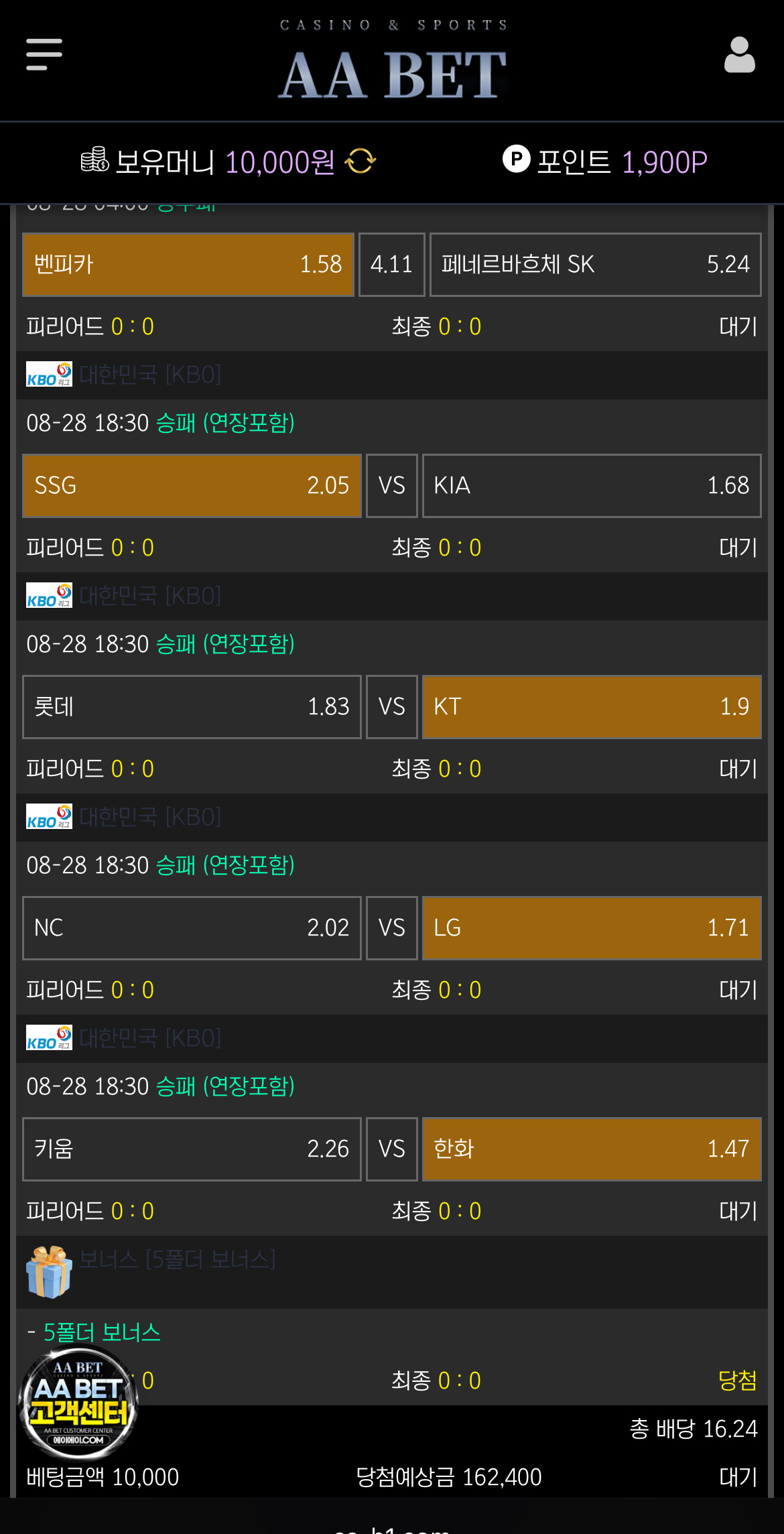This screenshot has height=1534, width=784.
Task: Click the KBO league logo above SSG match
Action: pyautogui.click(x=49, y=375)
